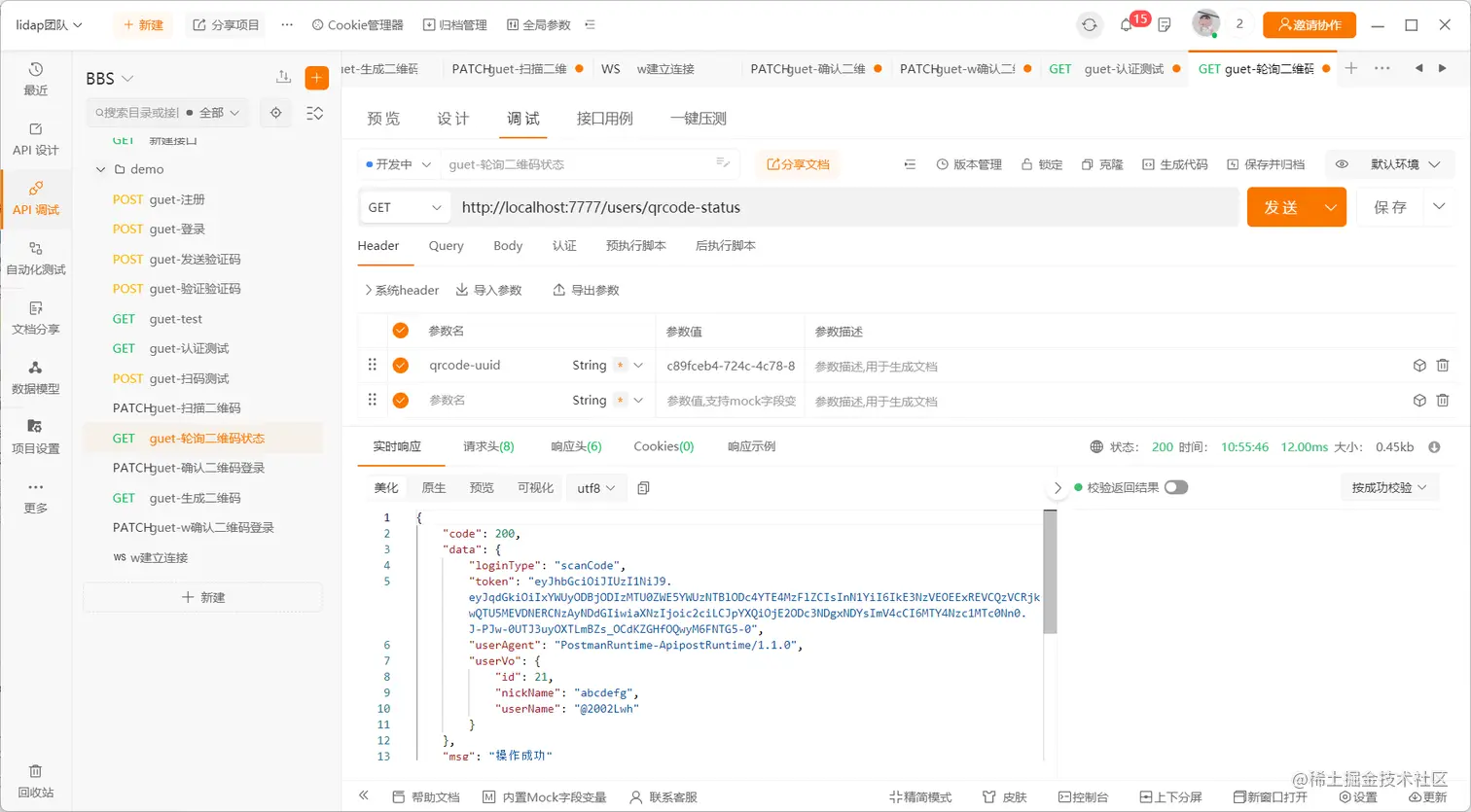Screen dimensions: 1471x812
Task: Open the notification bell showing 15
Action: pos(1128,24)
